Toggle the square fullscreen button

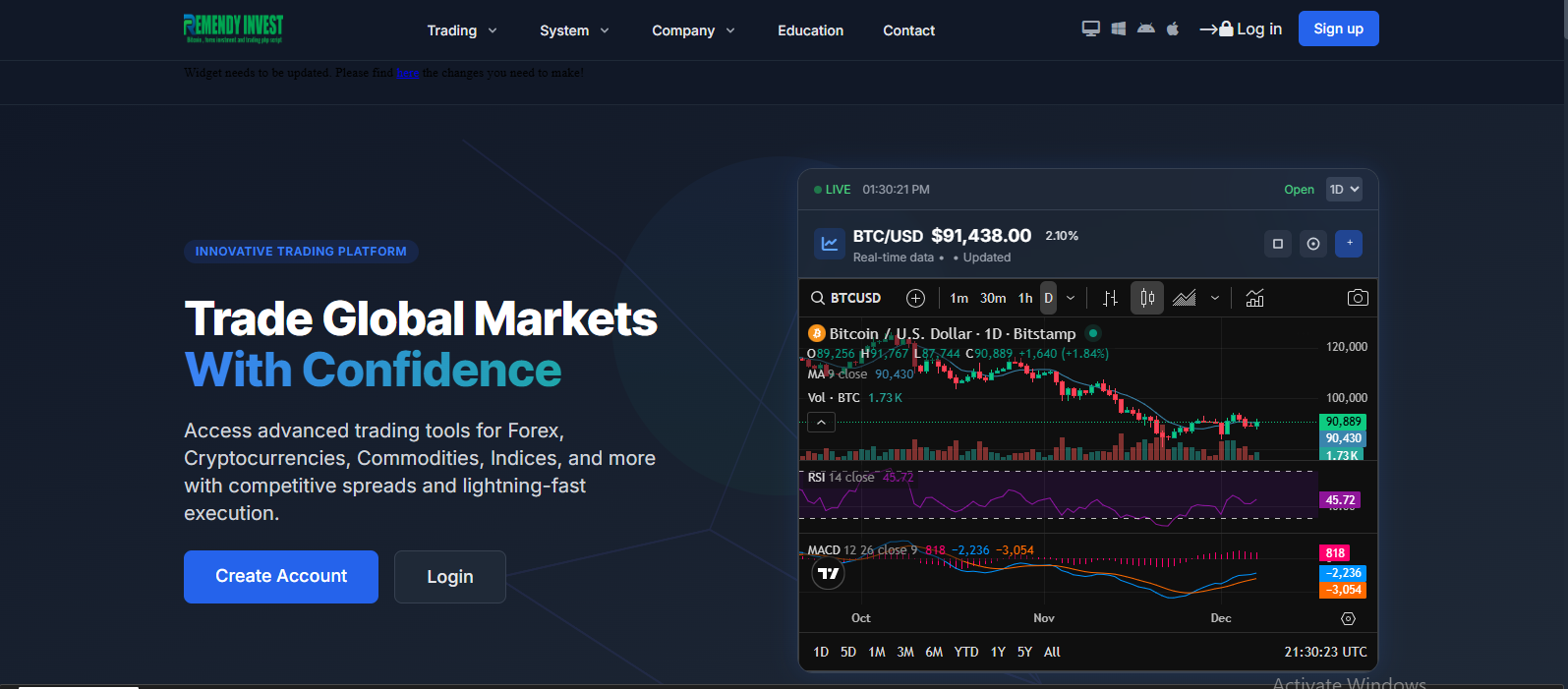(1277, 244)
